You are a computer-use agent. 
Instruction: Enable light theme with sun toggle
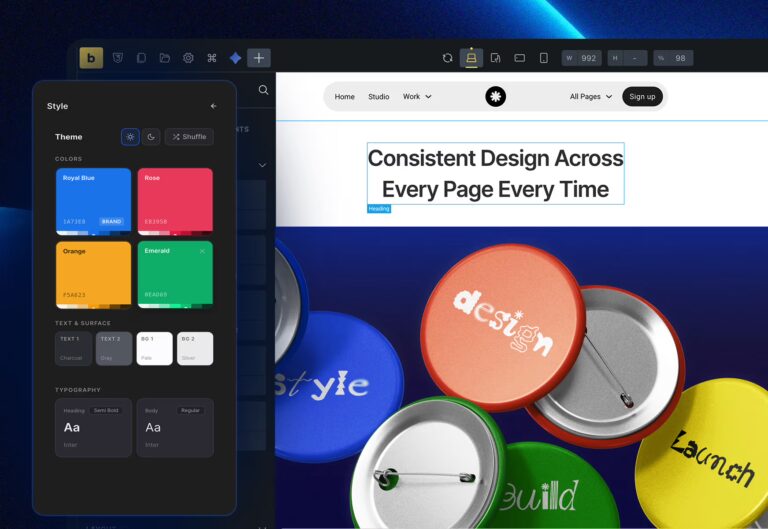130,137
